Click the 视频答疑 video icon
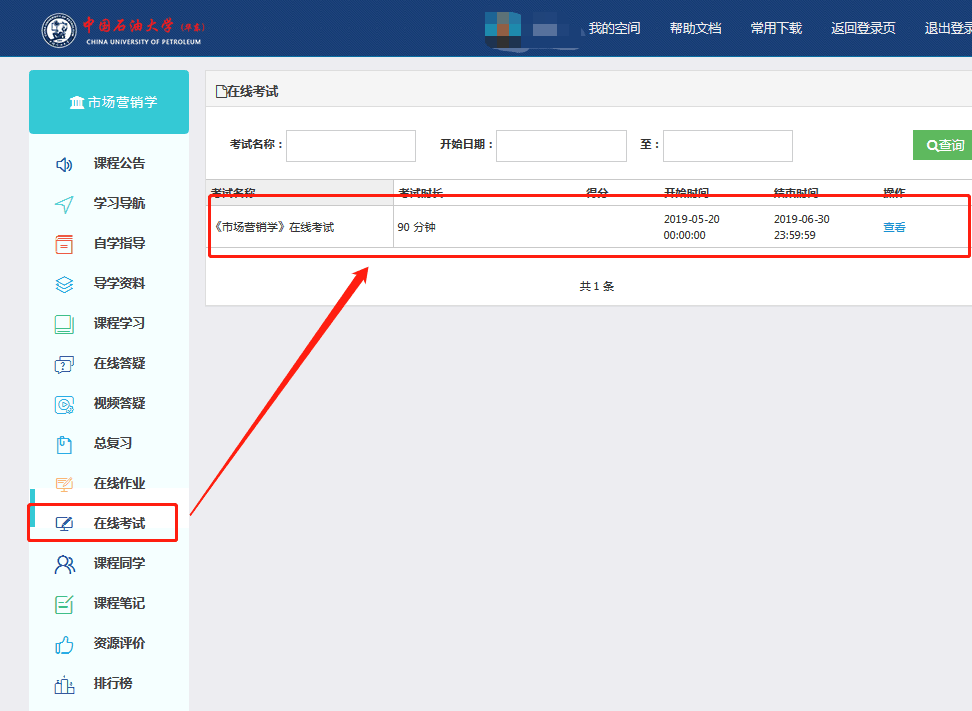This screenshot has width=972, height=711. click(64, 404)
